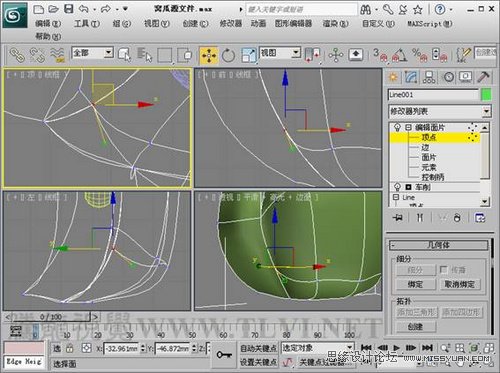Toggle the 3D Snaps button

pos(380,55)
